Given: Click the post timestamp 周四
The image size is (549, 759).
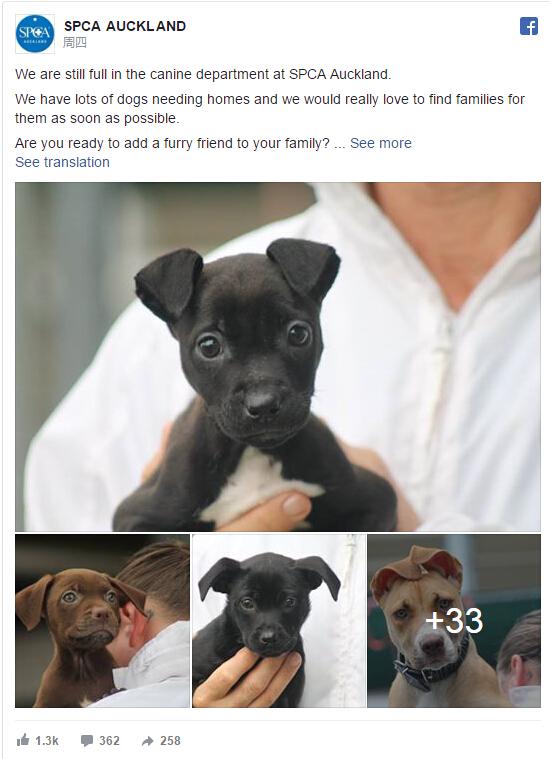Looking at the screenshot, I should tap(75, 43).
